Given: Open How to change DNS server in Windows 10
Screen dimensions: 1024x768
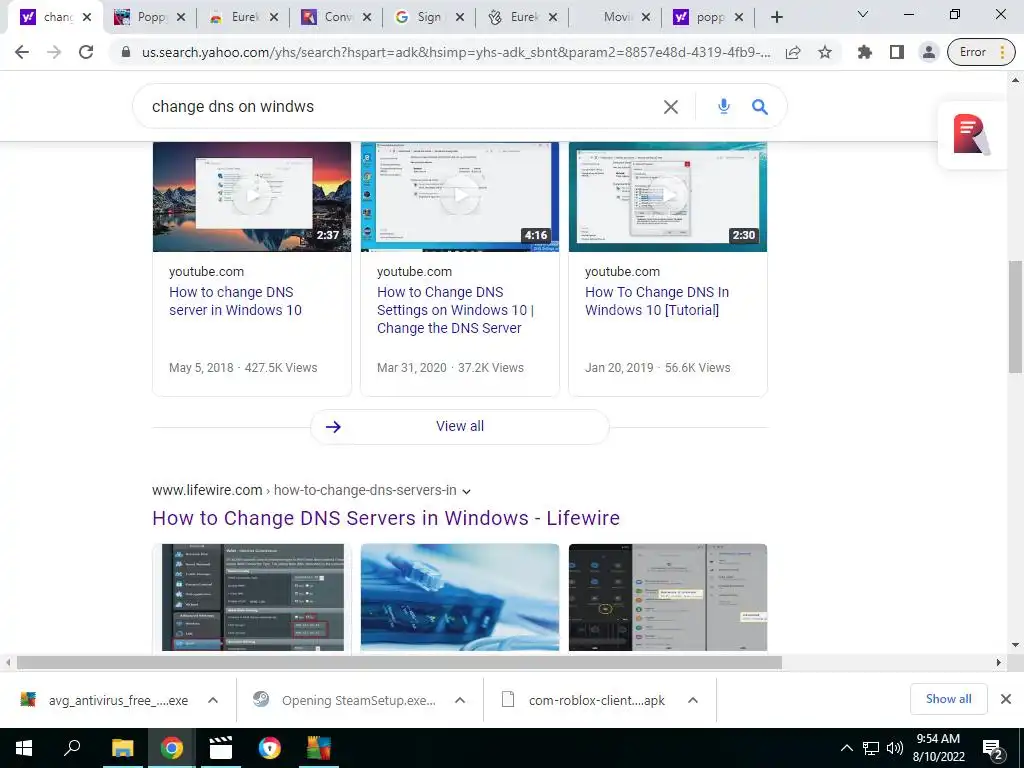Looking at the screenshot, I should click(x=235, y=301).
